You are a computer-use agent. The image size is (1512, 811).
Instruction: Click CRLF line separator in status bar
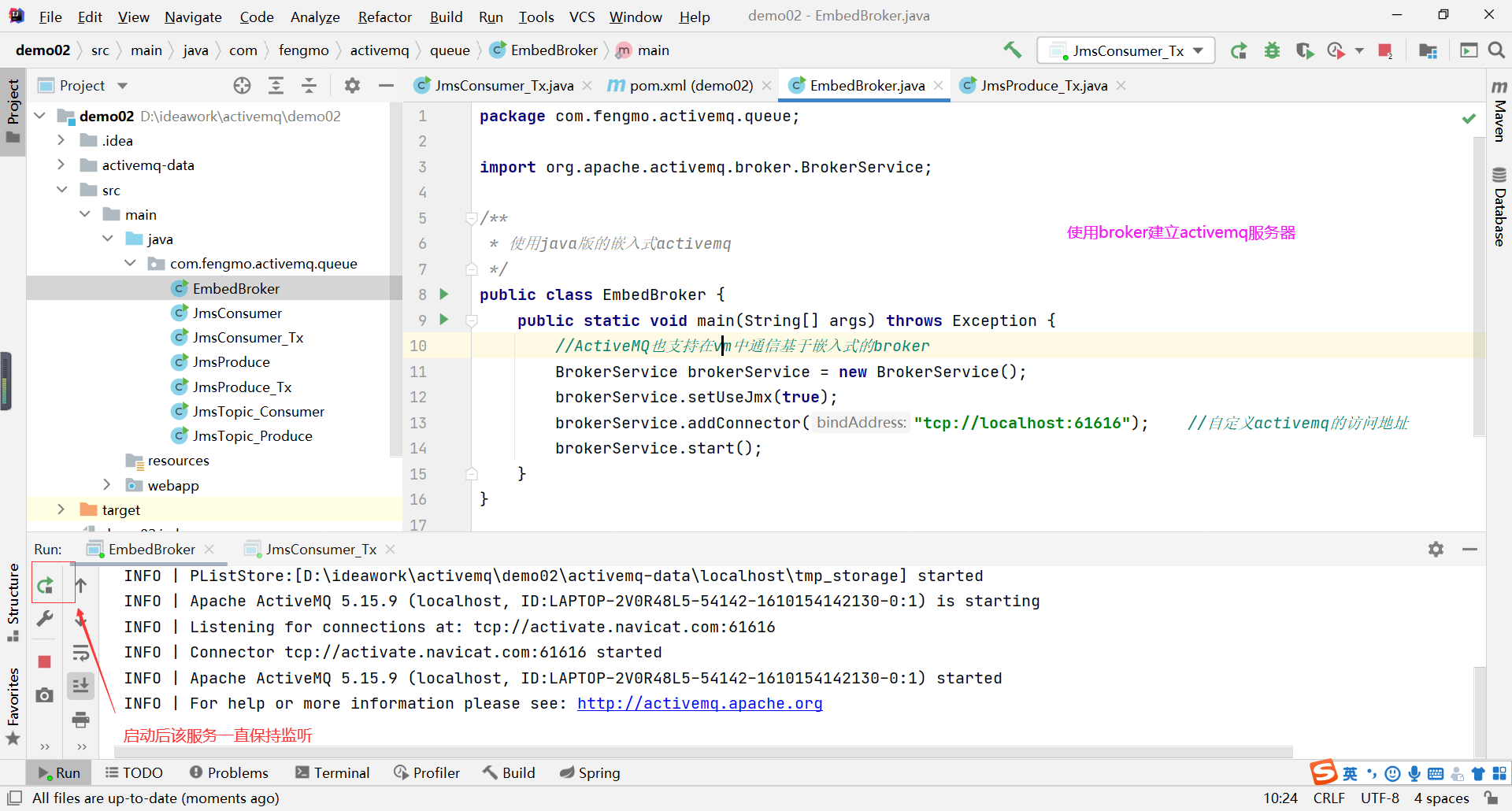pyautogui.click(x=1329, y=798)
